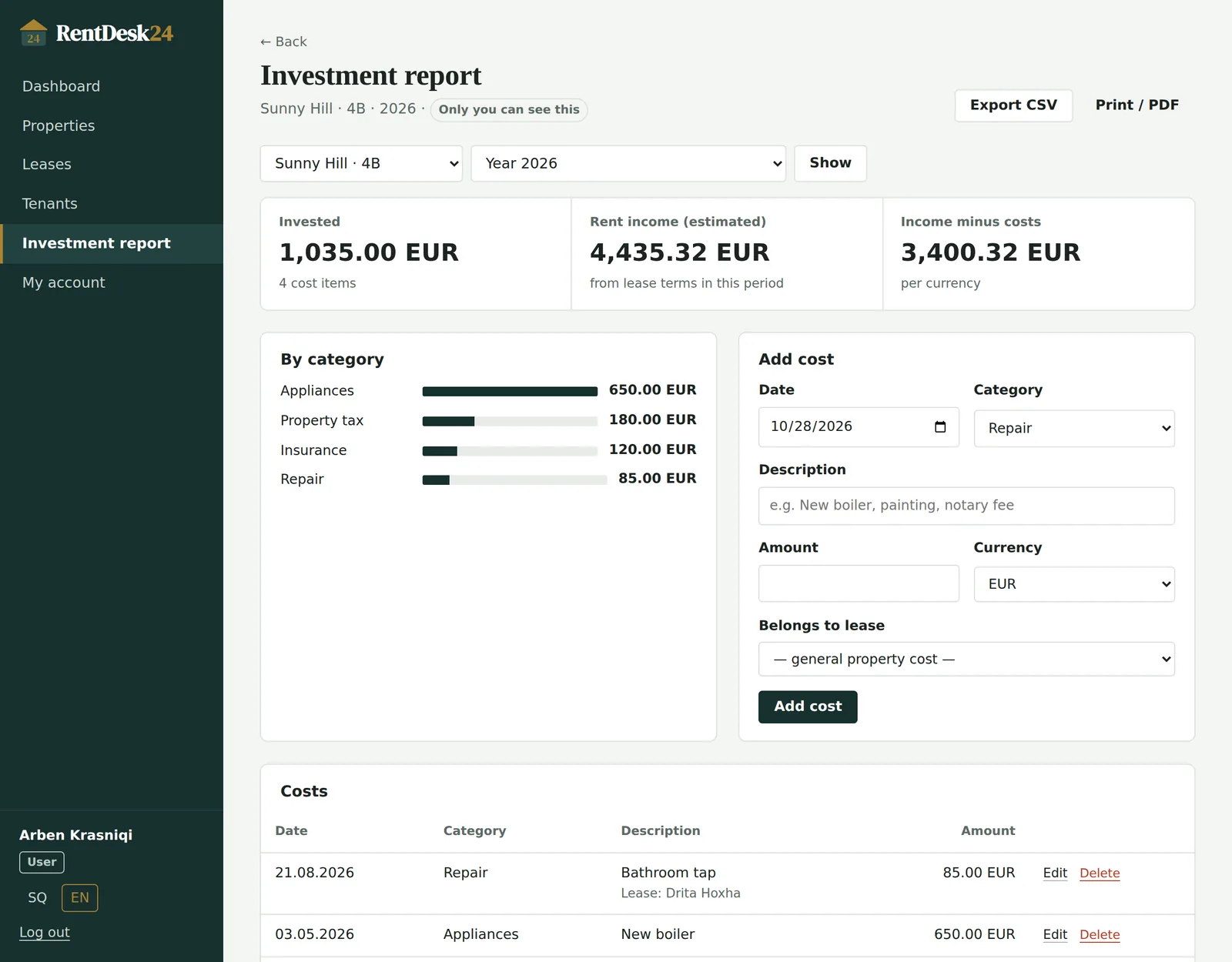Click the "Only you can see this" badge

point(509,109)
